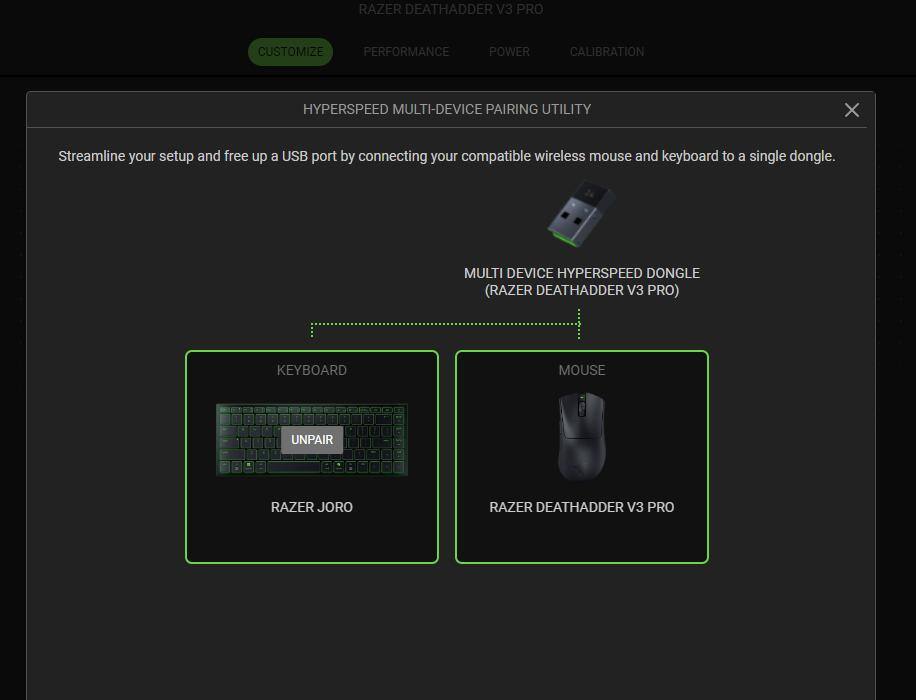Open the Power tab
This screenshot has height=700, width=916.
point(509,52)
